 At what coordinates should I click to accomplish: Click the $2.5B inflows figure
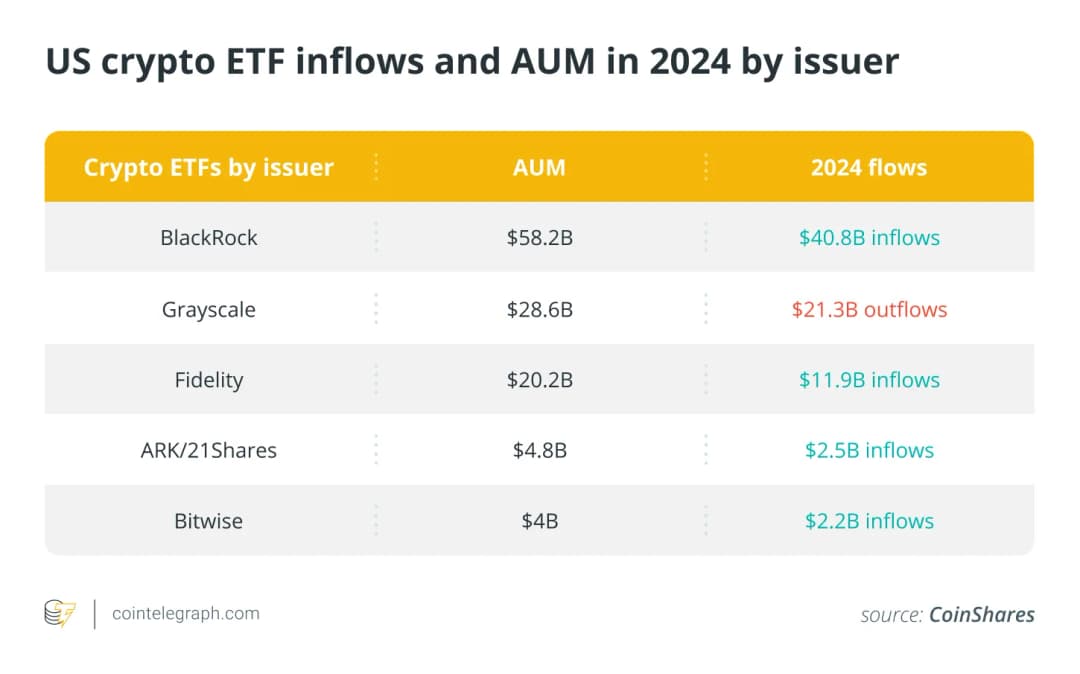point(869,450)
